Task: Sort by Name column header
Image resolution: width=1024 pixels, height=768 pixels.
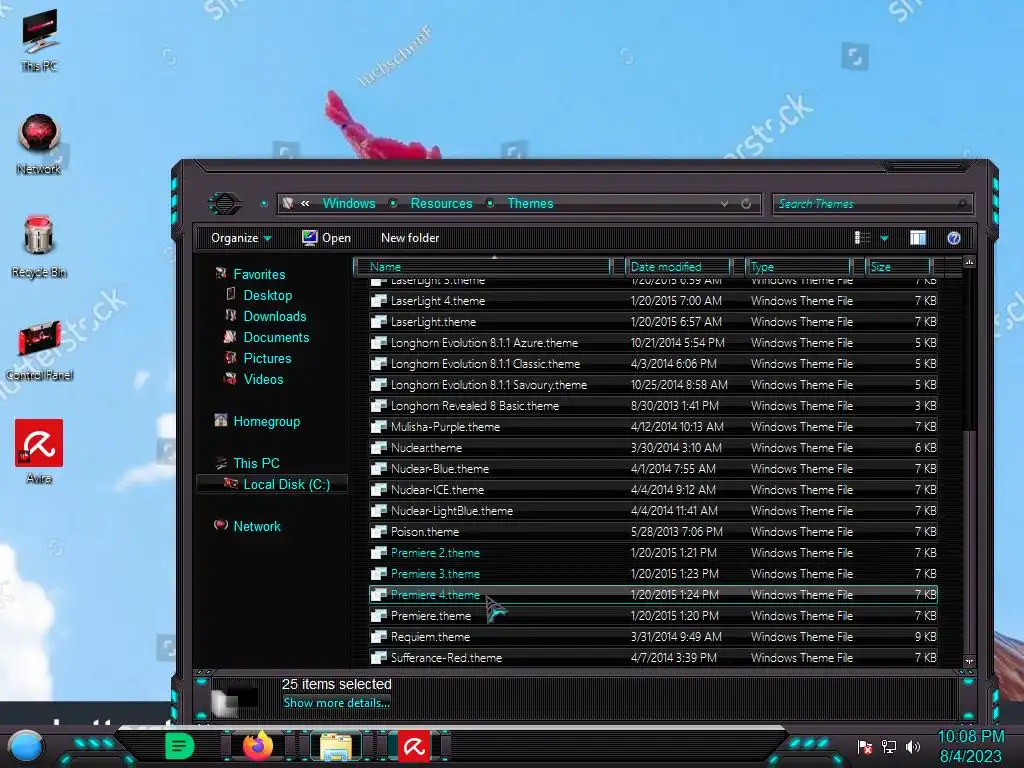Action: [483, 266]
